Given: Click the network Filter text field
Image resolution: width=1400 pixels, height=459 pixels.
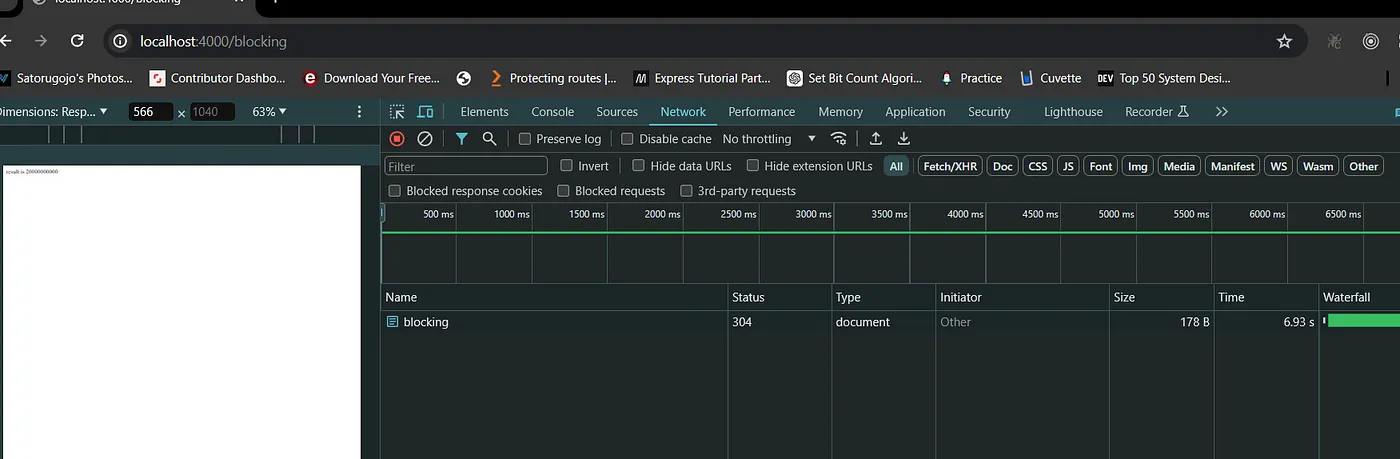Looking at the screenshot, I should 466,166.
